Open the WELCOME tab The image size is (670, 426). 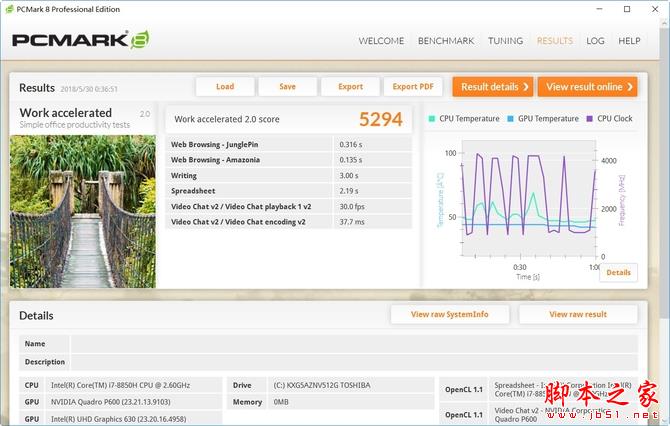(x=381, y=41)
